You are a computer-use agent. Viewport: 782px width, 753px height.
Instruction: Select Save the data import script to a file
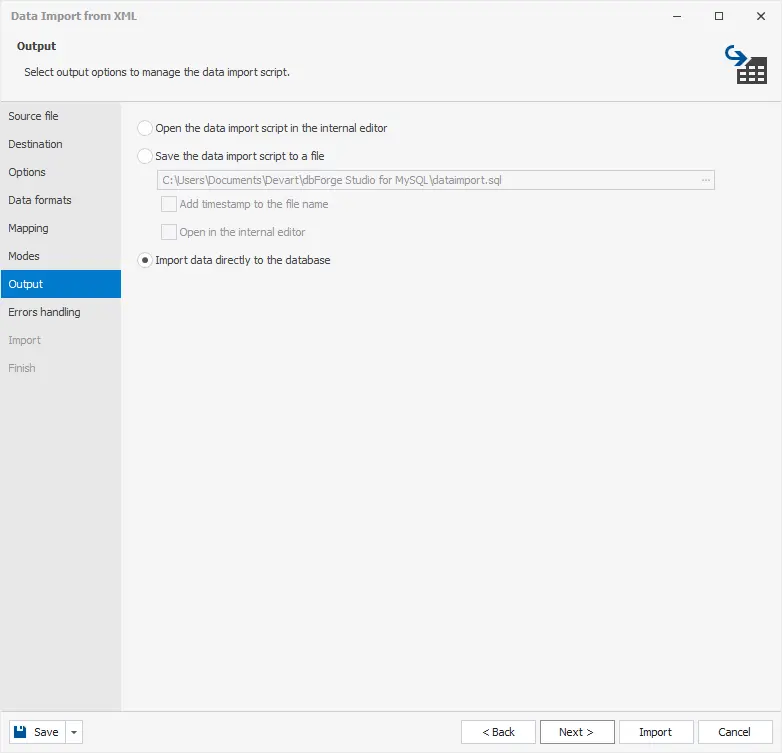(x=146, y=156)
